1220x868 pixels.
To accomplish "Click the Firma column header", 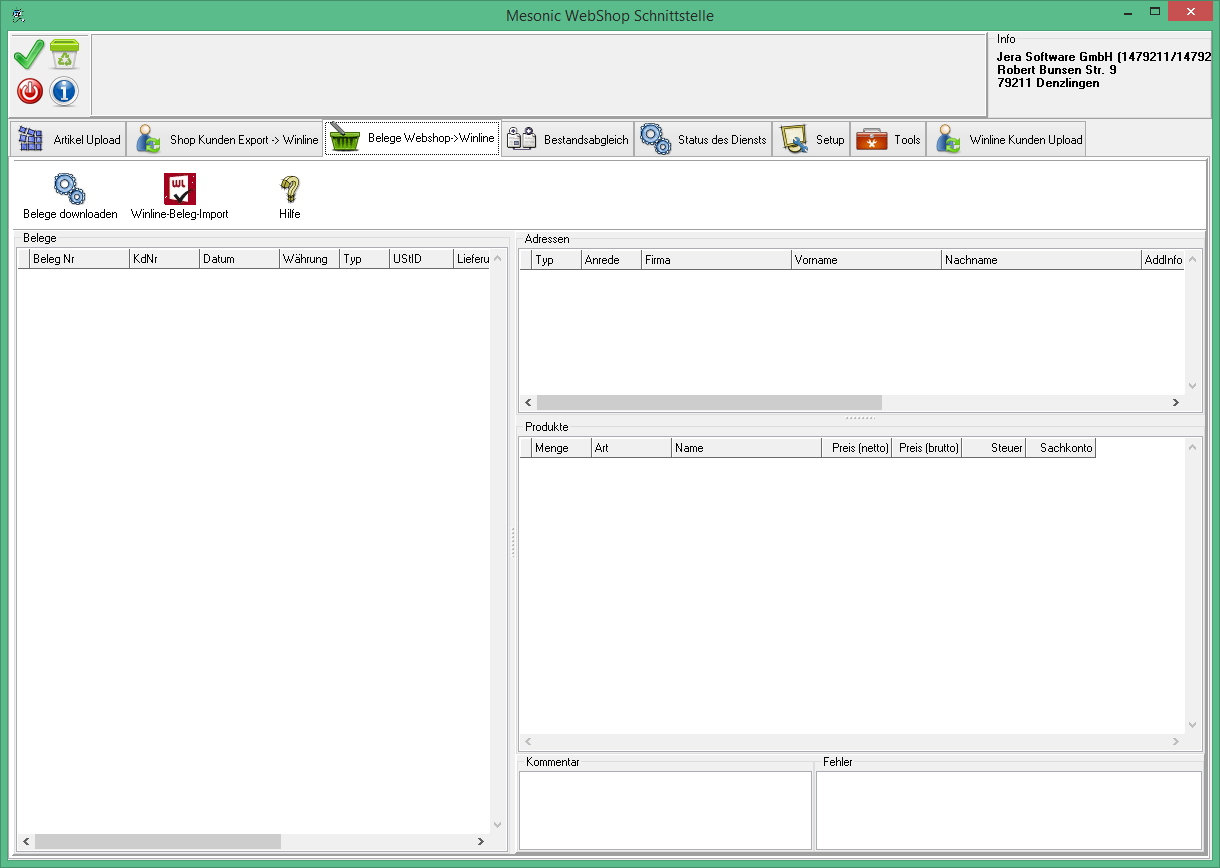I will [x=716, y=260].
